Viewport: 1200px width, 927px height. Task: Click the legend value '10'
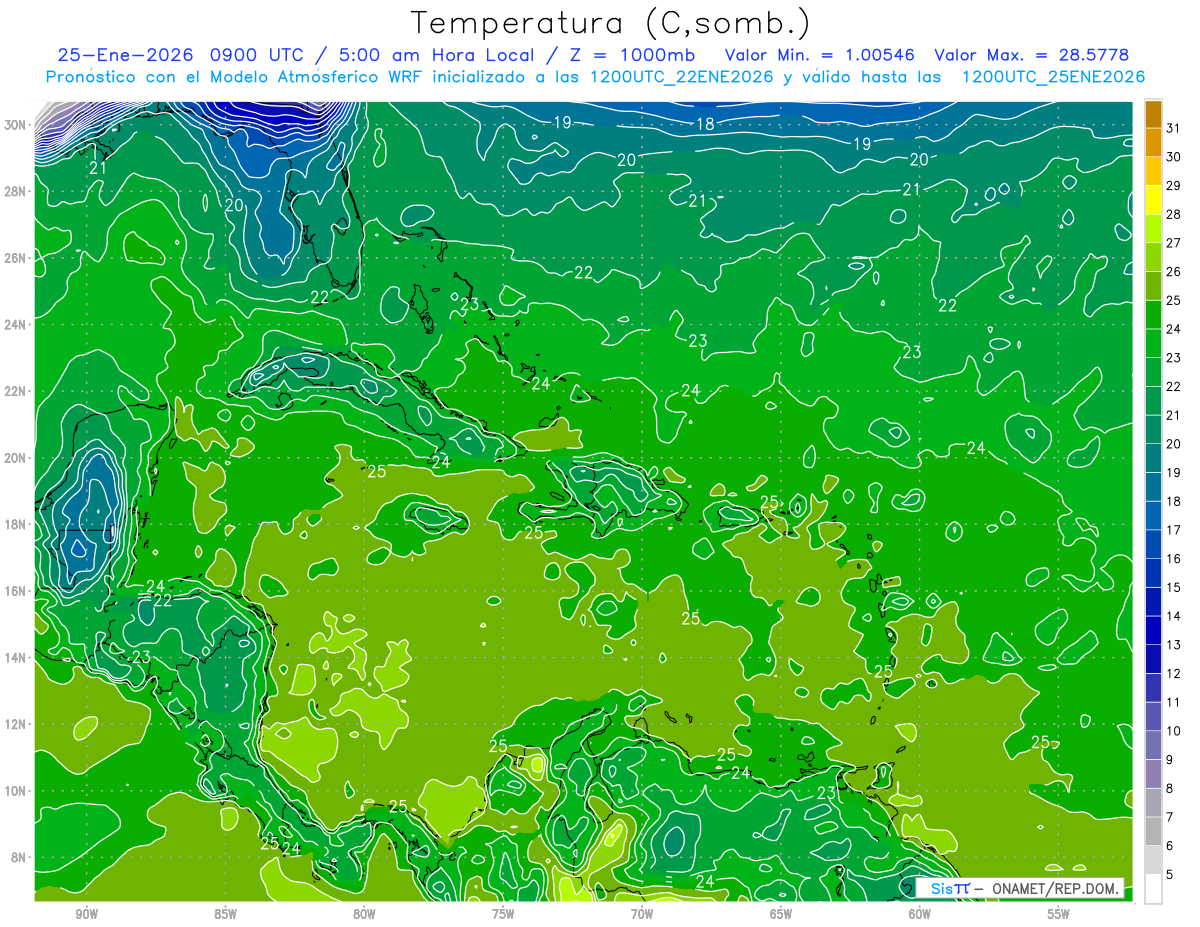coord(1173,731)
